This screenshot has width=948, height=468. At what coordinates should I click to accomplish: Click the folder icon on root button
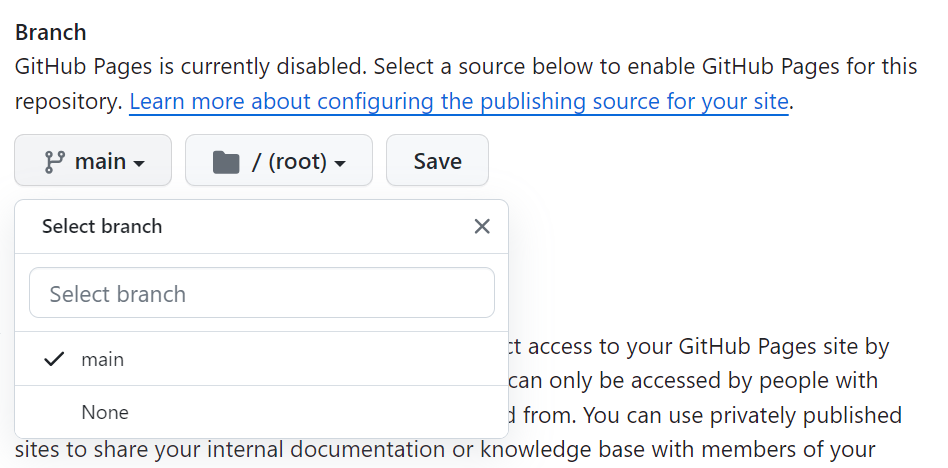pos(227,161)
